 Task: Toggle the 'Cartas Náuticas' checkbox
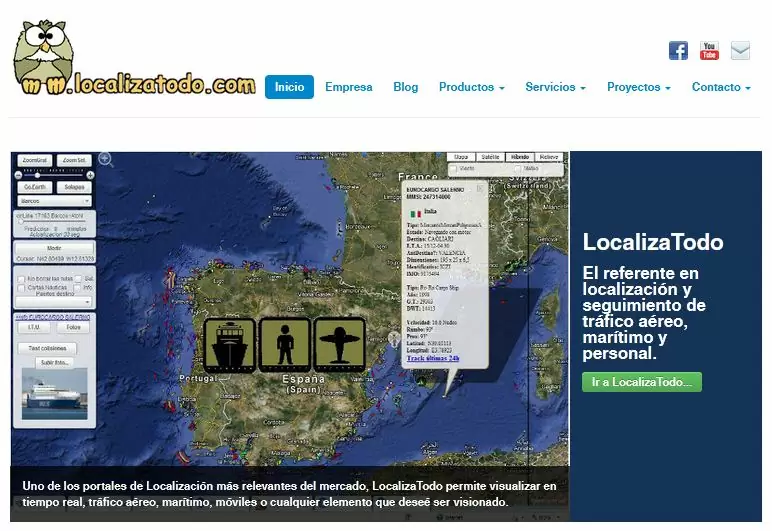[21, 287]
